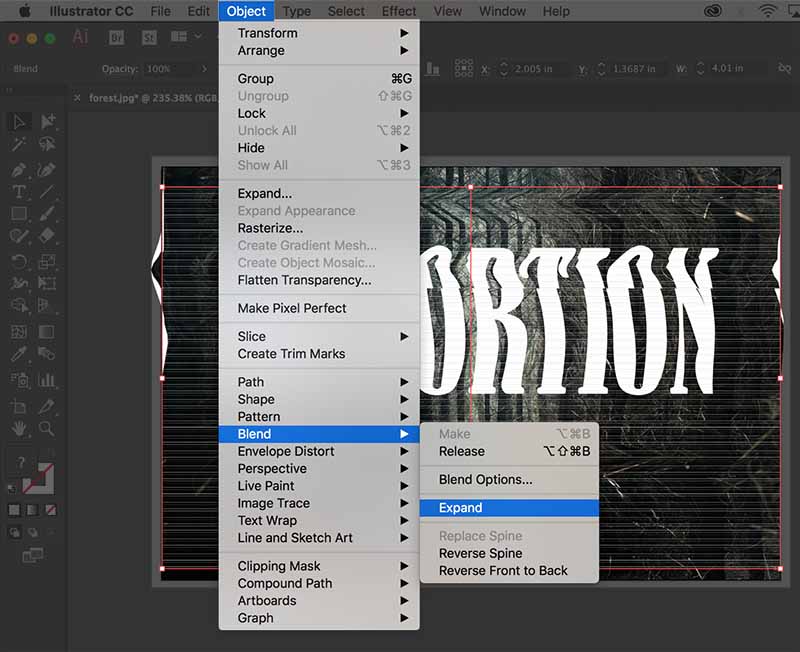Screen dimensions: 800x652
Task: Expand the Opacity slider chevron
Action: (x=205, y=68)
